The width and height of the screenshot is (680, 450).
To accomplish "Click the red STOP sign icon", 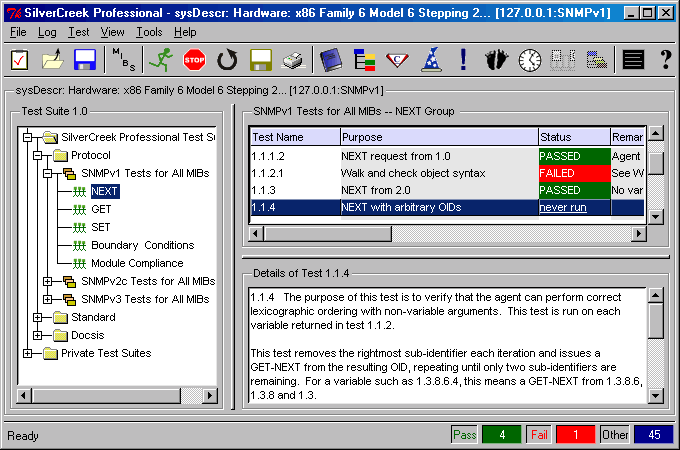I will tap(194, 60).
